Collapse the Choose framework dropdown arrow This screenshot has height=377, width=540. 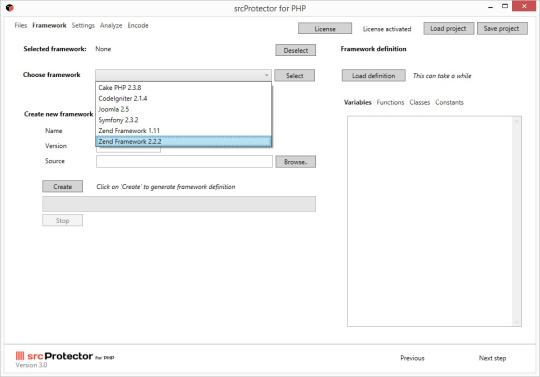(x=267, y=75)
